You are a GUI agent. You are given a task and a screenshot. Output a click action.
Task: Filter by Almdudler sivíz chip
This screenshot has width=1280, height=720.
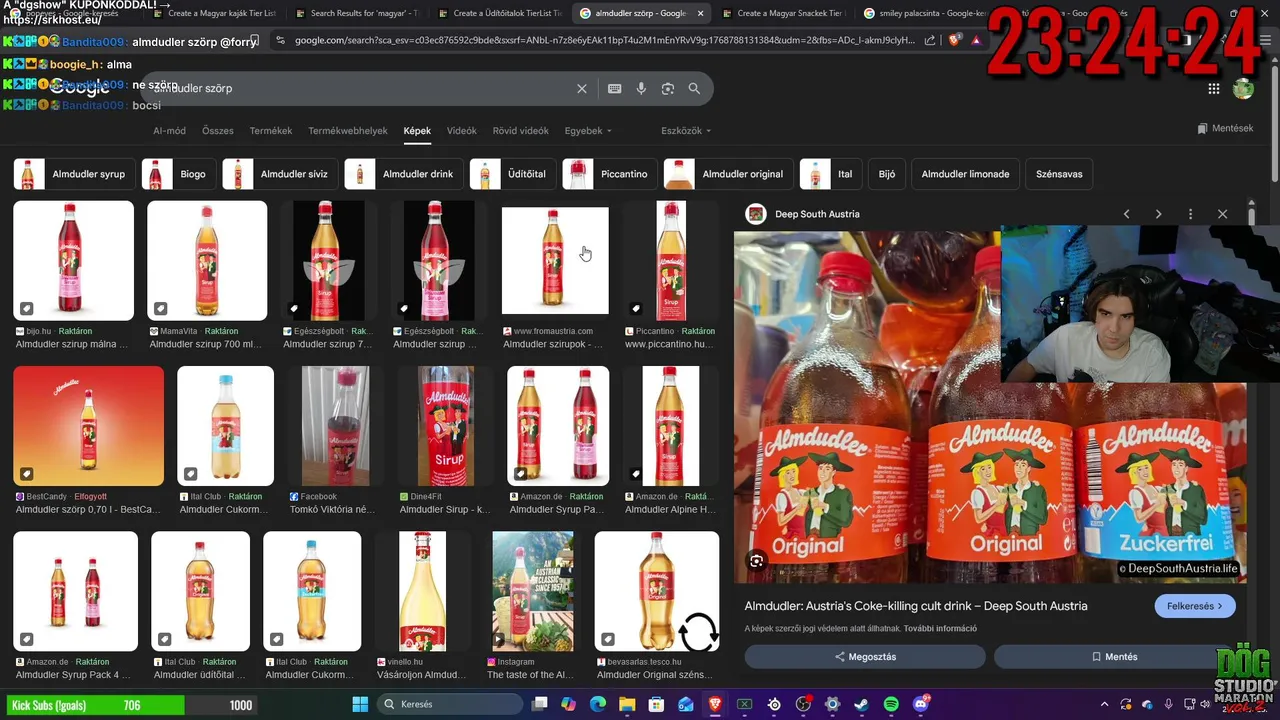[279, 174]
